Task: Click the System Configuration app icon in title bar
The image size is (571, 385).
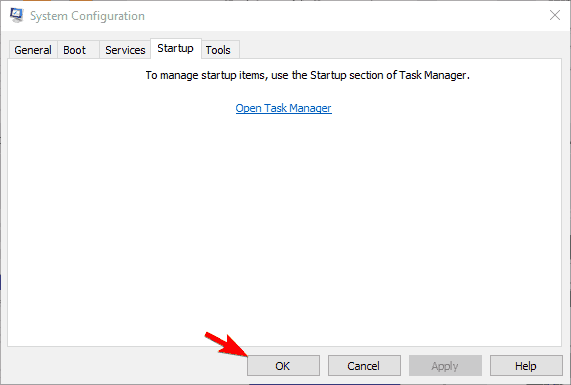Action: (16, 15)
